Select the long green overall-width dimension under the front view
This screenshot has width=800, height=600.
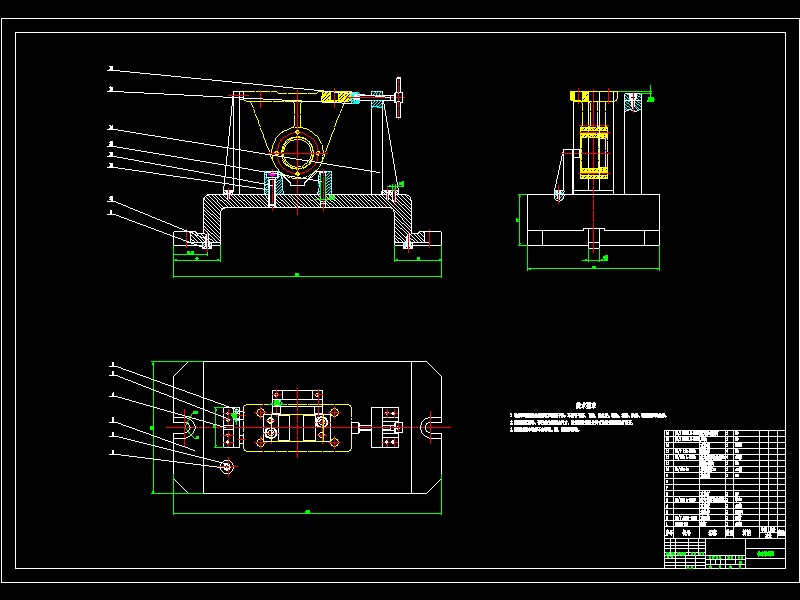(x=307, y=276)
